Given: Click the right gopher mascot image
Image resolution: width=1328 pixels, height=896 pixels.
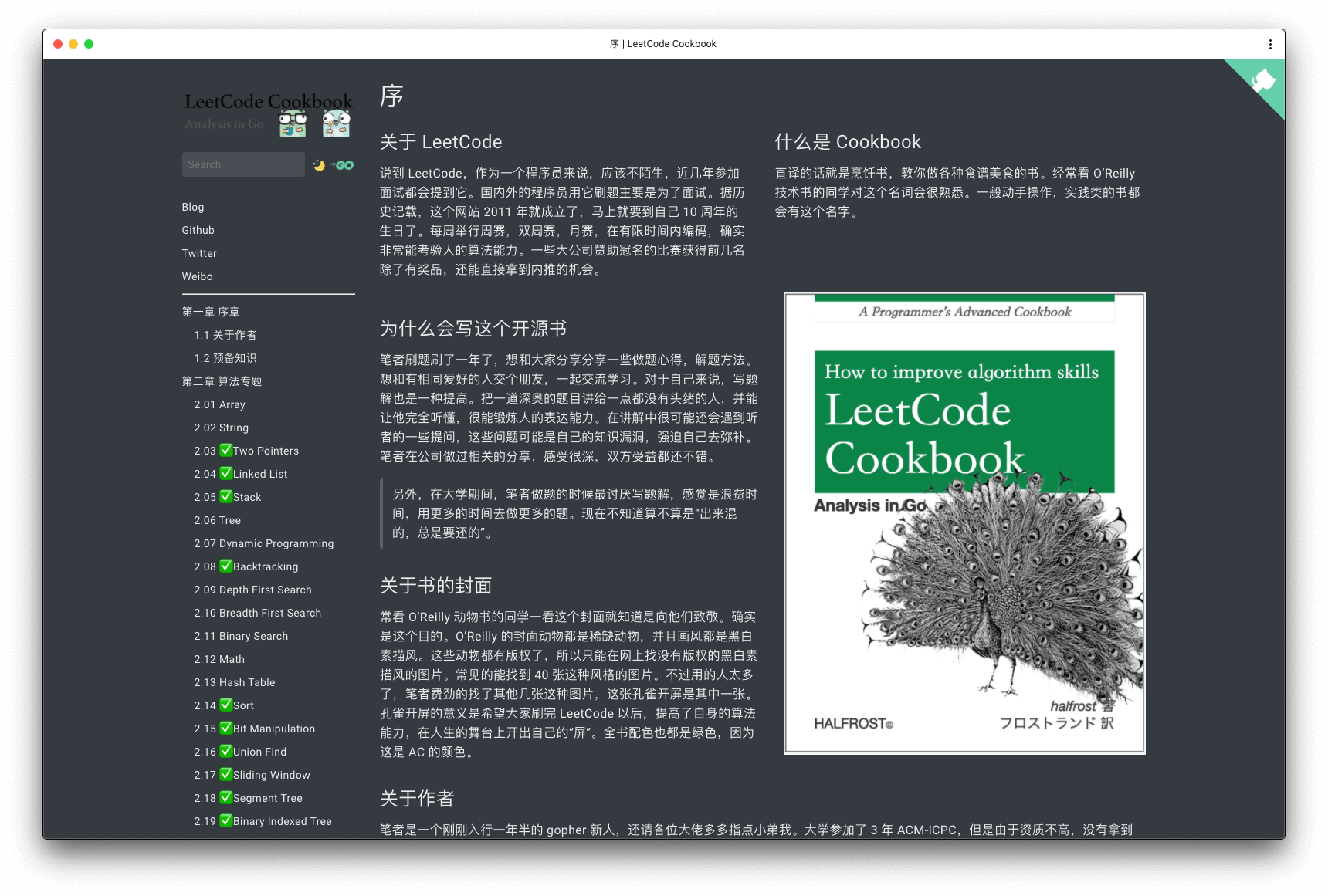Looking at the screenshot, I should (336, 123).
